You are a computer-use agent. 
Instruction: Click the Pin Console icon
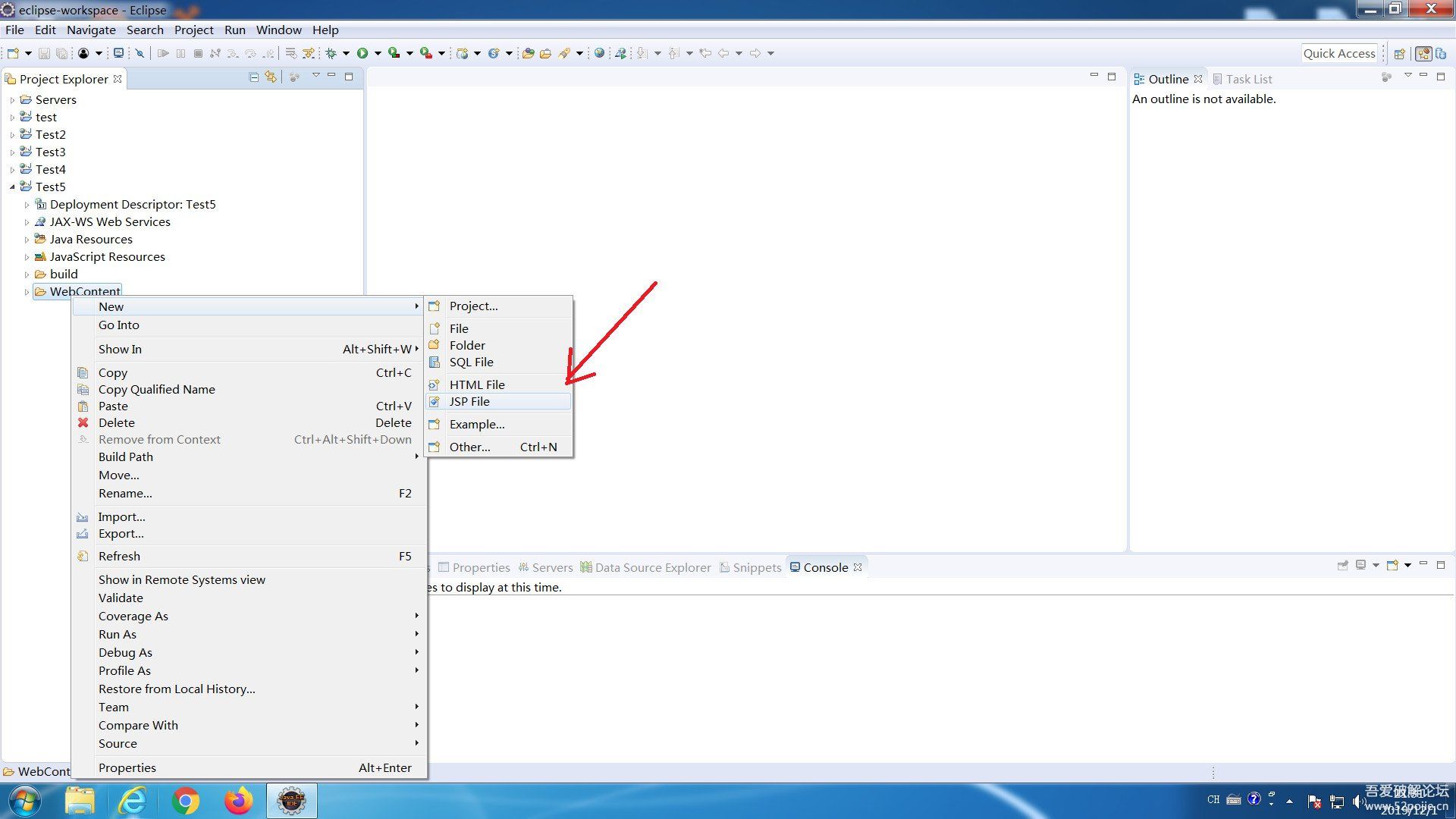tap(1343, 566)
